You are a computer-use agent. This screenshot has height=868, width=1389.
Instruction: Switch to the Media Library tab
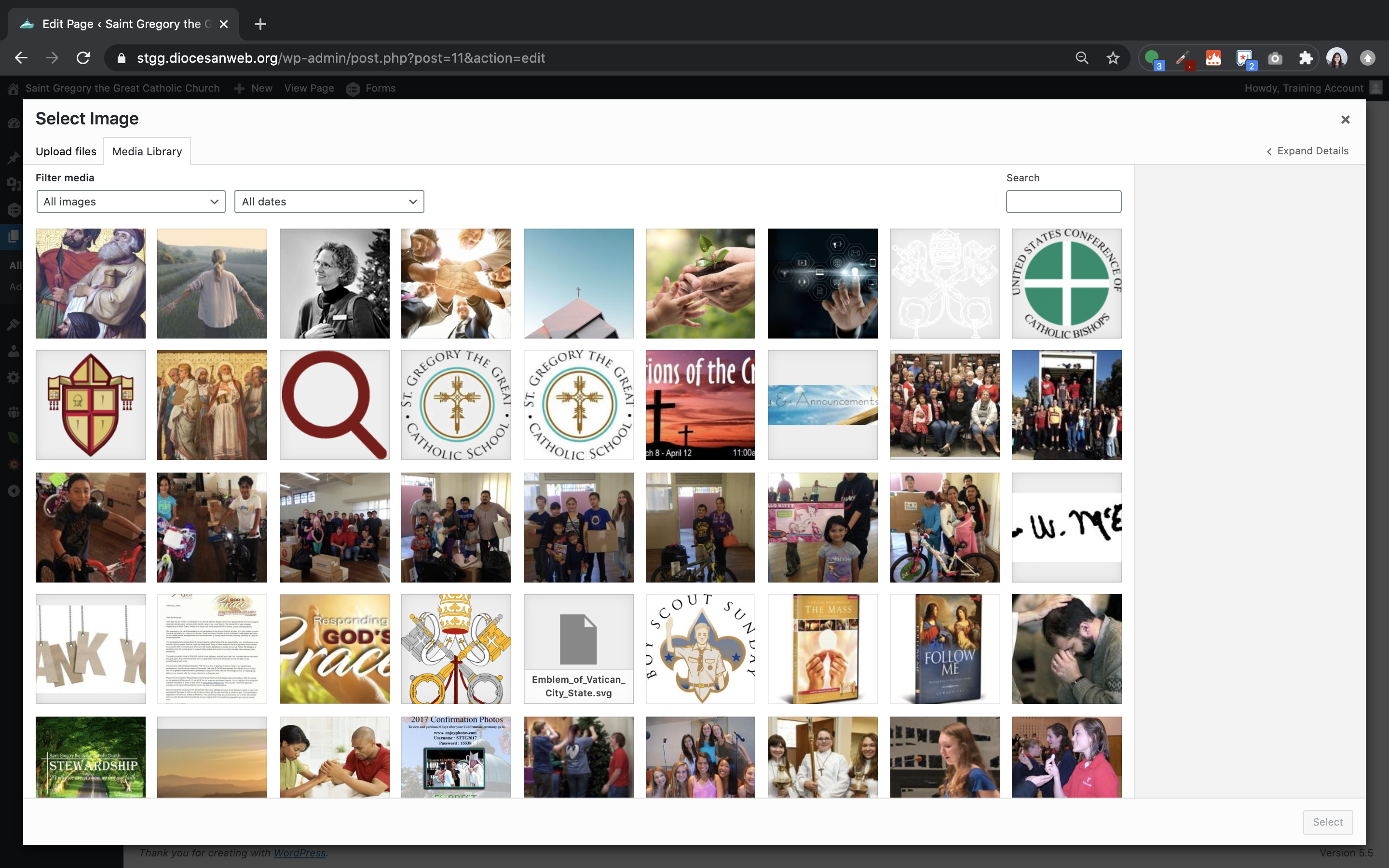pos(147,151)
